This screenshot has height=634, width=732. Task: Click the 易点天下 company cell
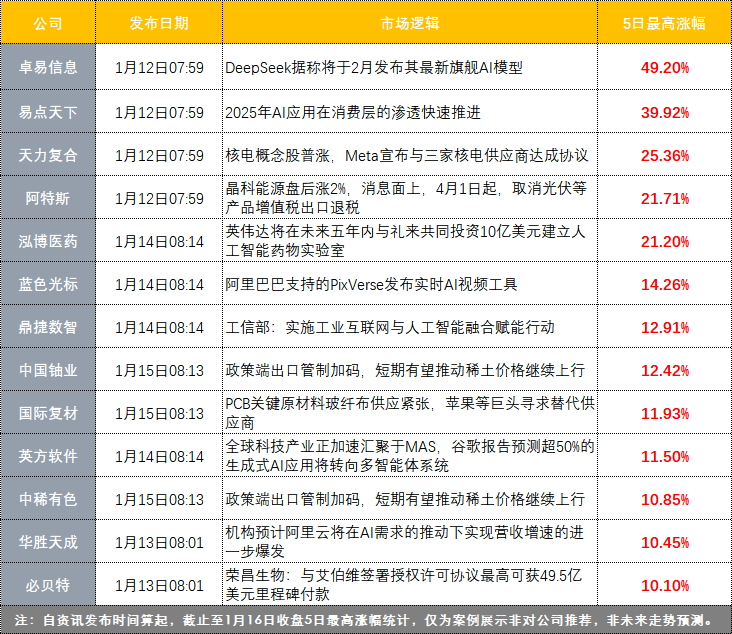48,112
